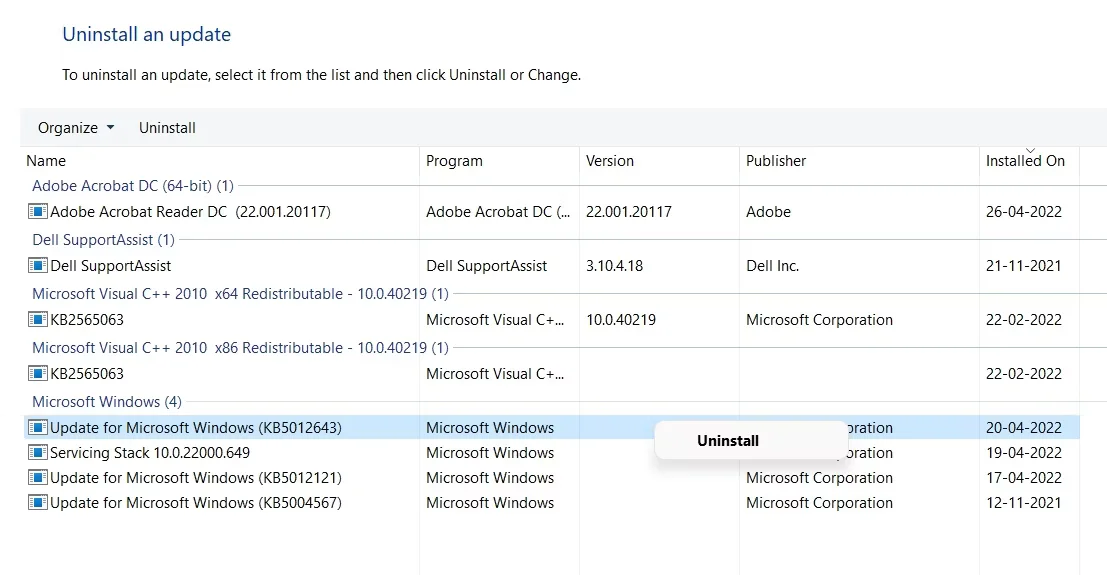
Task: Click the Servicing Stack 10.0.22000.649 icon
Action: coord(38,453)
